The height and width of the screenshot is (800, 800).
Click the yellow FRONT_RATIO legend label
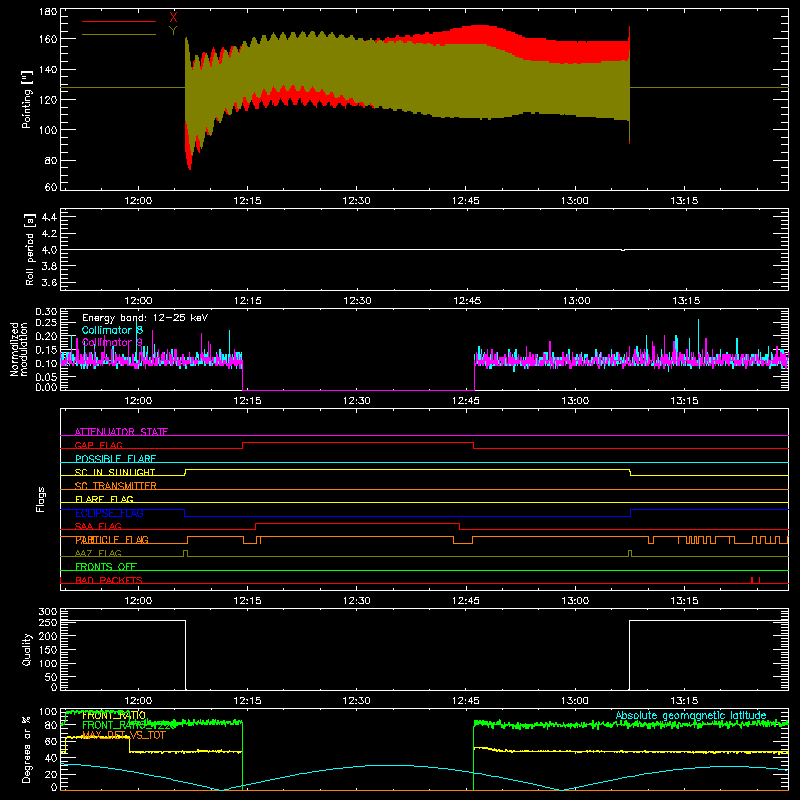click(x=114, y=715)
